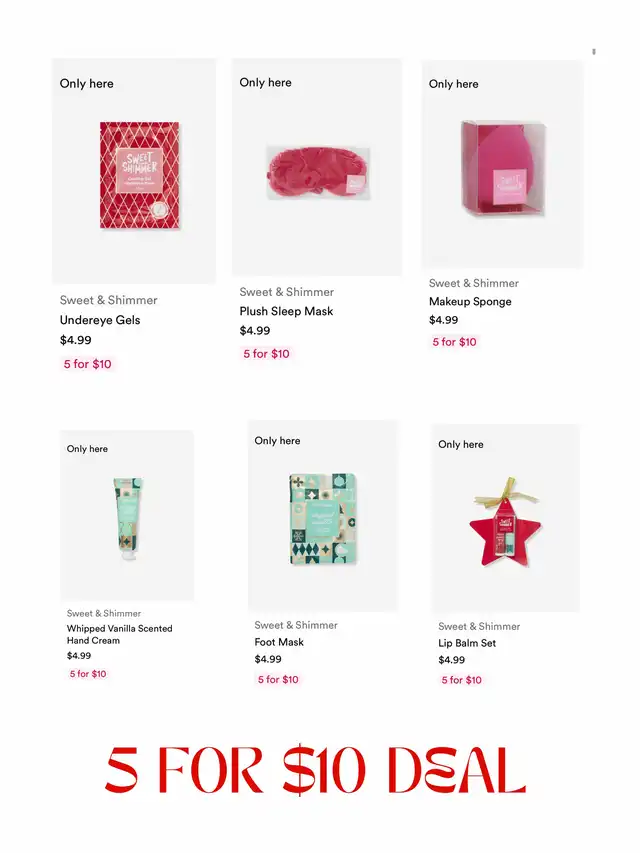Click the 5 for $10 badge under Makeup Sponge

(x=454, y=342)
